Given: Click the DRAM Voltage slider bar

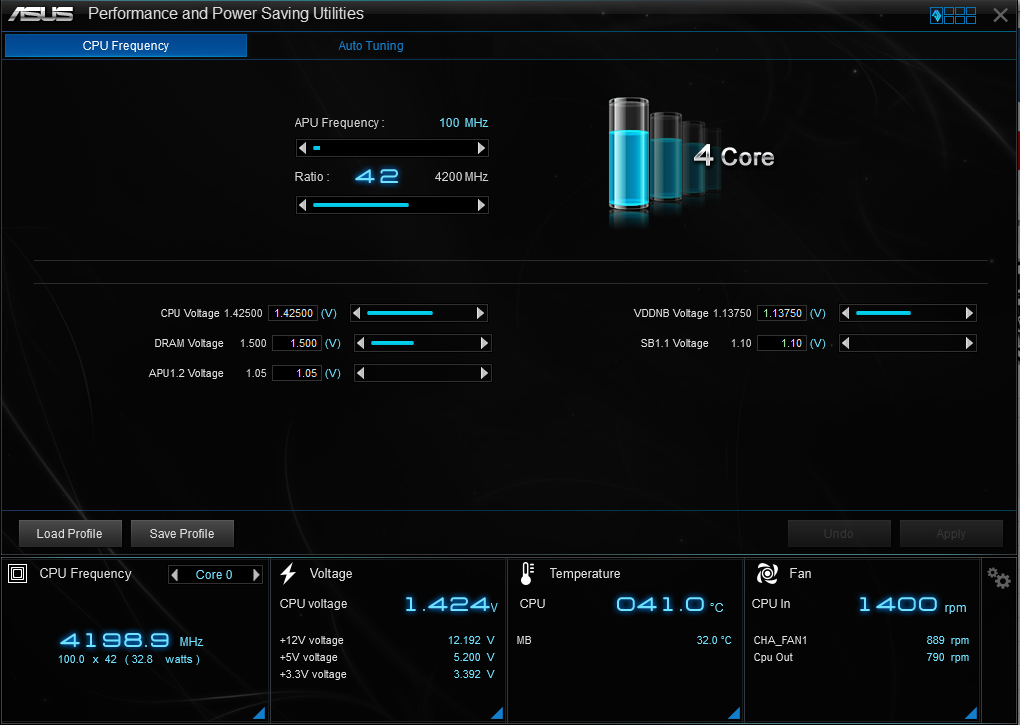Looking at the screenshot, I should click(422, 343).
